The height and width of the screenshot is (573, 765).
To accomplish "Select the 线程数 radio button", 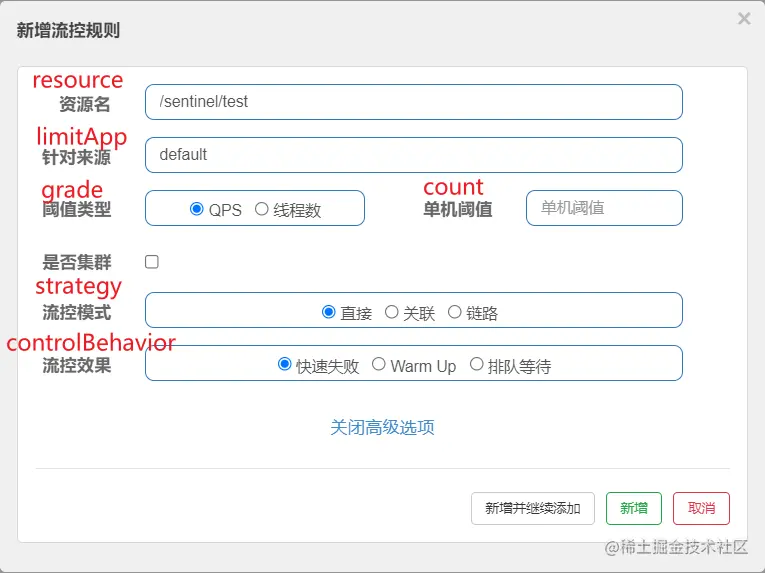I will (x=262, y=209).
